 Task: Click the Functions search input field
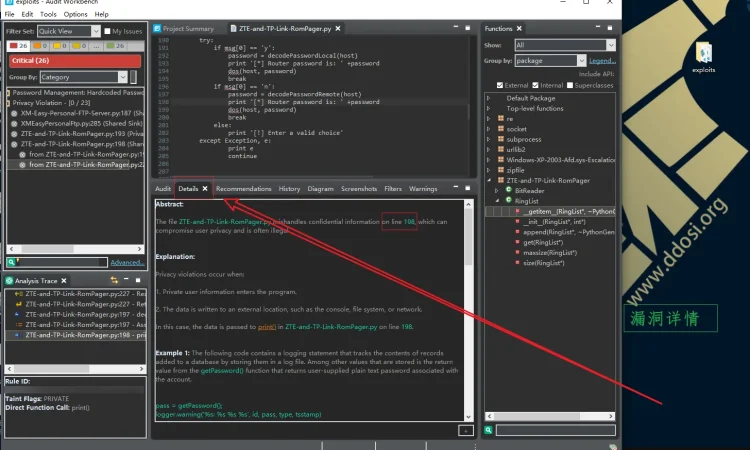point(555,430)
